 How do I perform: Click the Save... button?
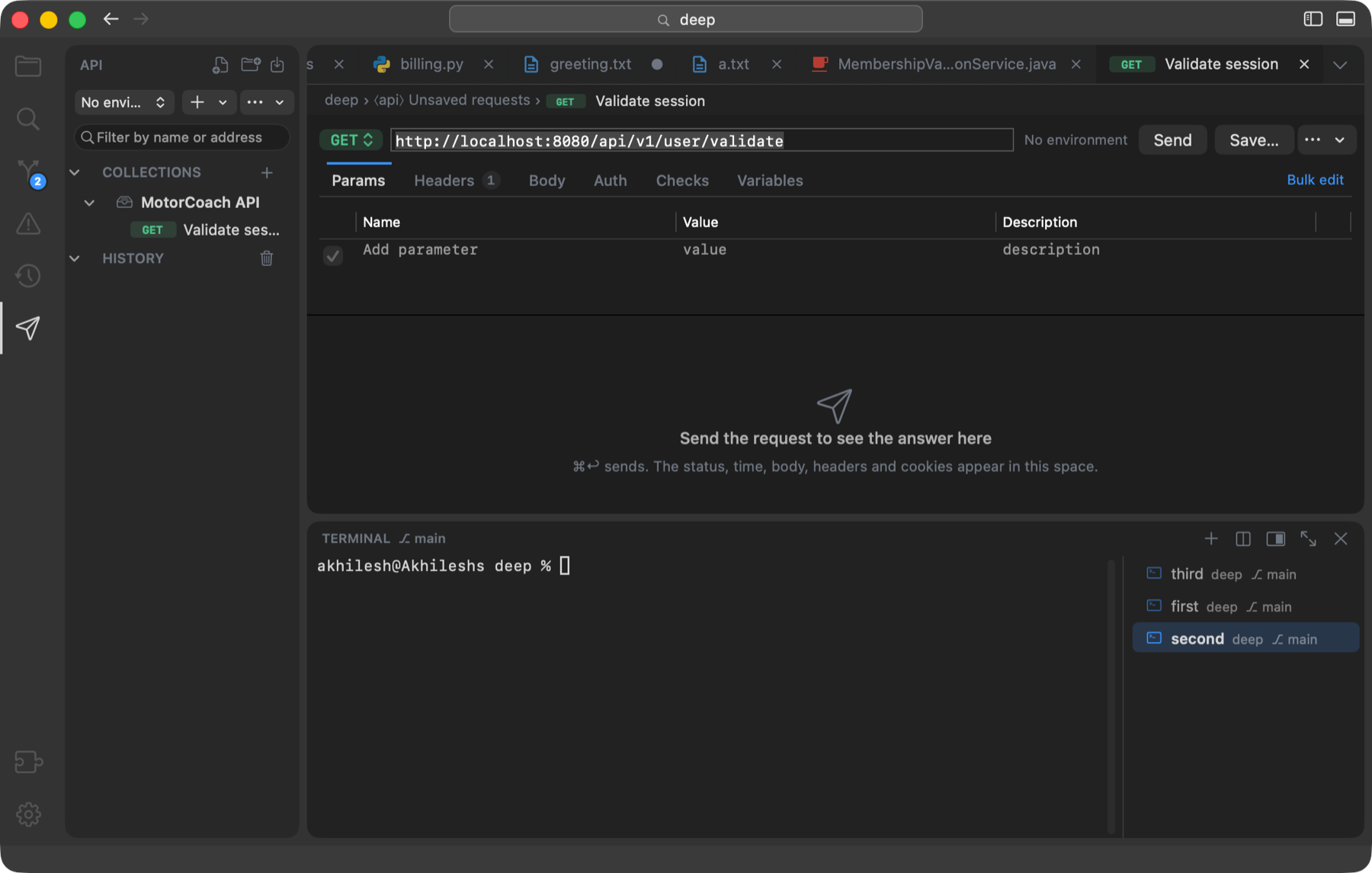click(1254, 140)
